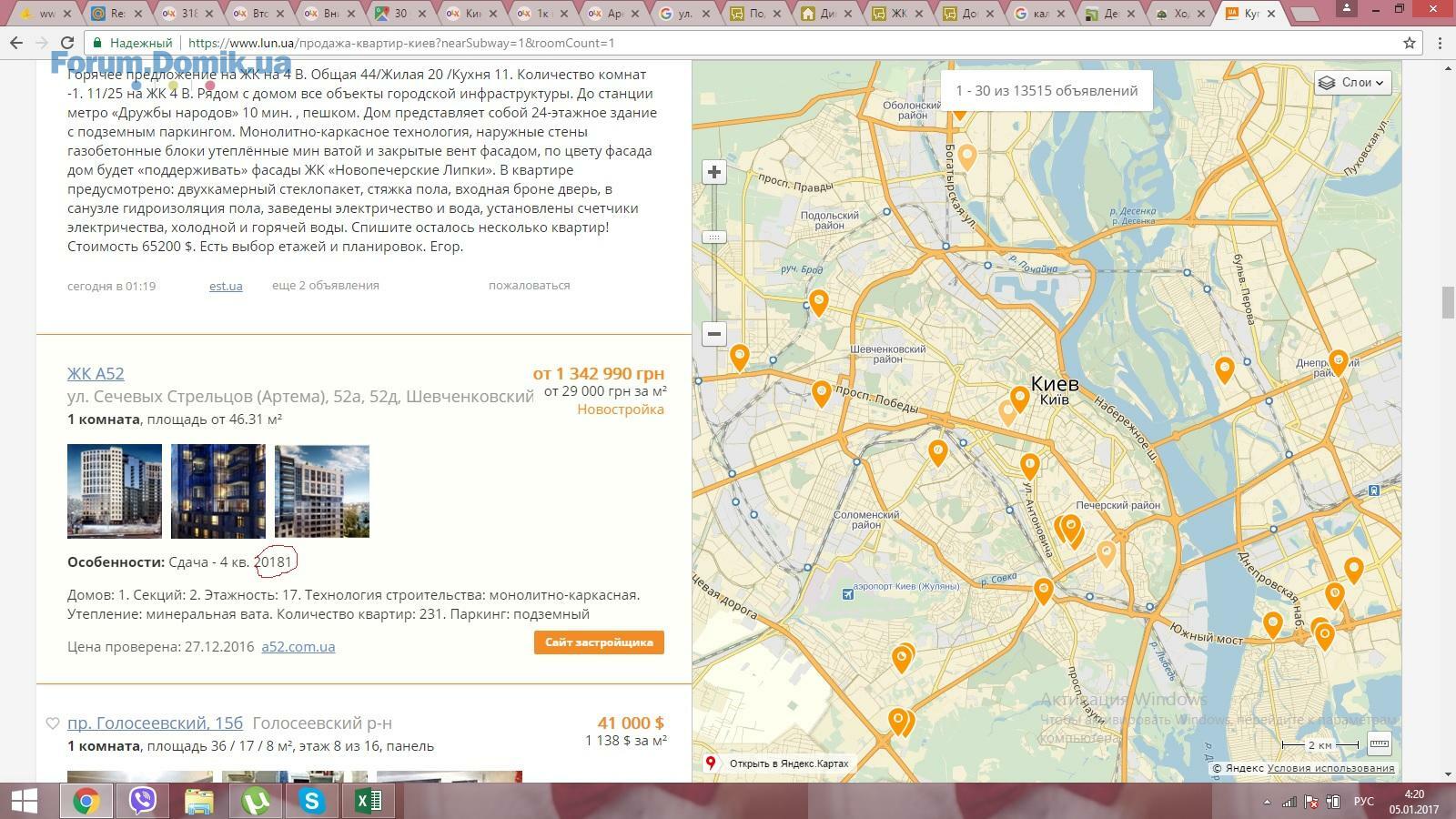This screenshot has width=1456, height=819.
Task: Open est.ua source link
Action: tap(226, 286)
